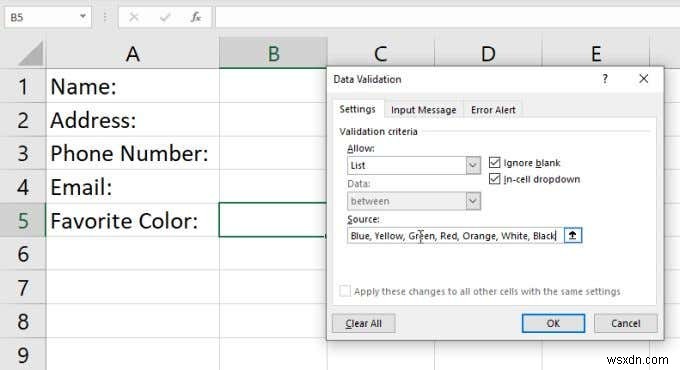Select row 6 header
The height and width of the screenshot is (370, 680).
23,254
